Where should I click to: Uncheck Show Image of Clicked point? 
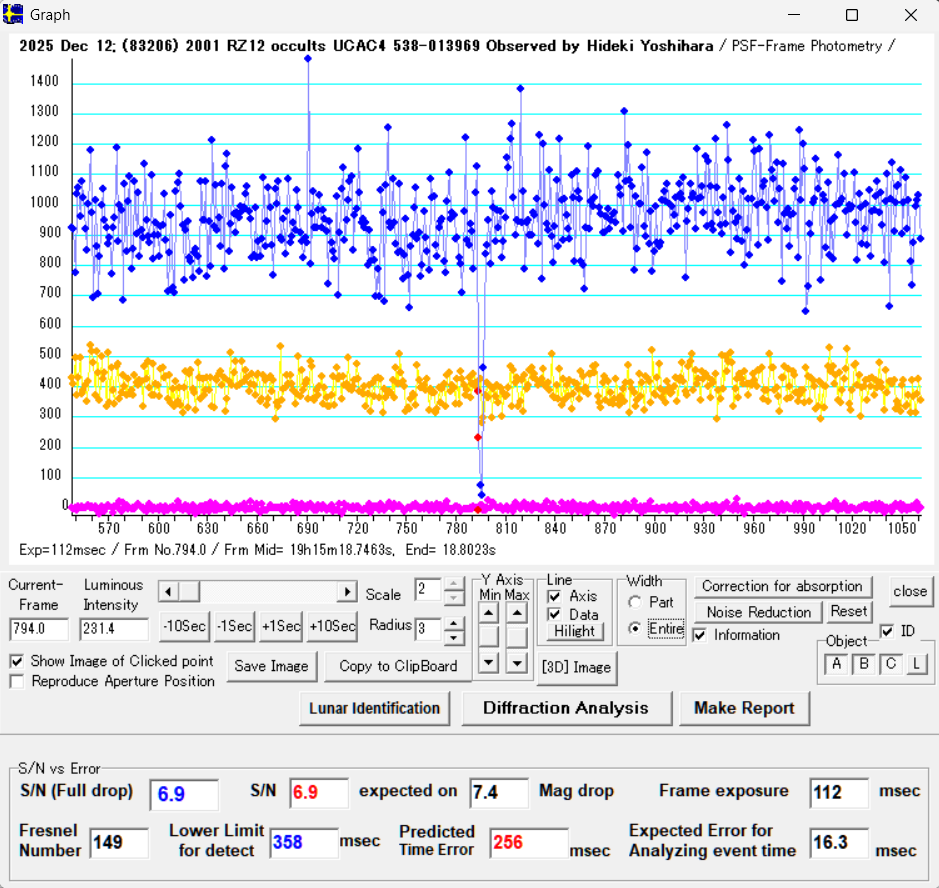click(x=17, y=661)
